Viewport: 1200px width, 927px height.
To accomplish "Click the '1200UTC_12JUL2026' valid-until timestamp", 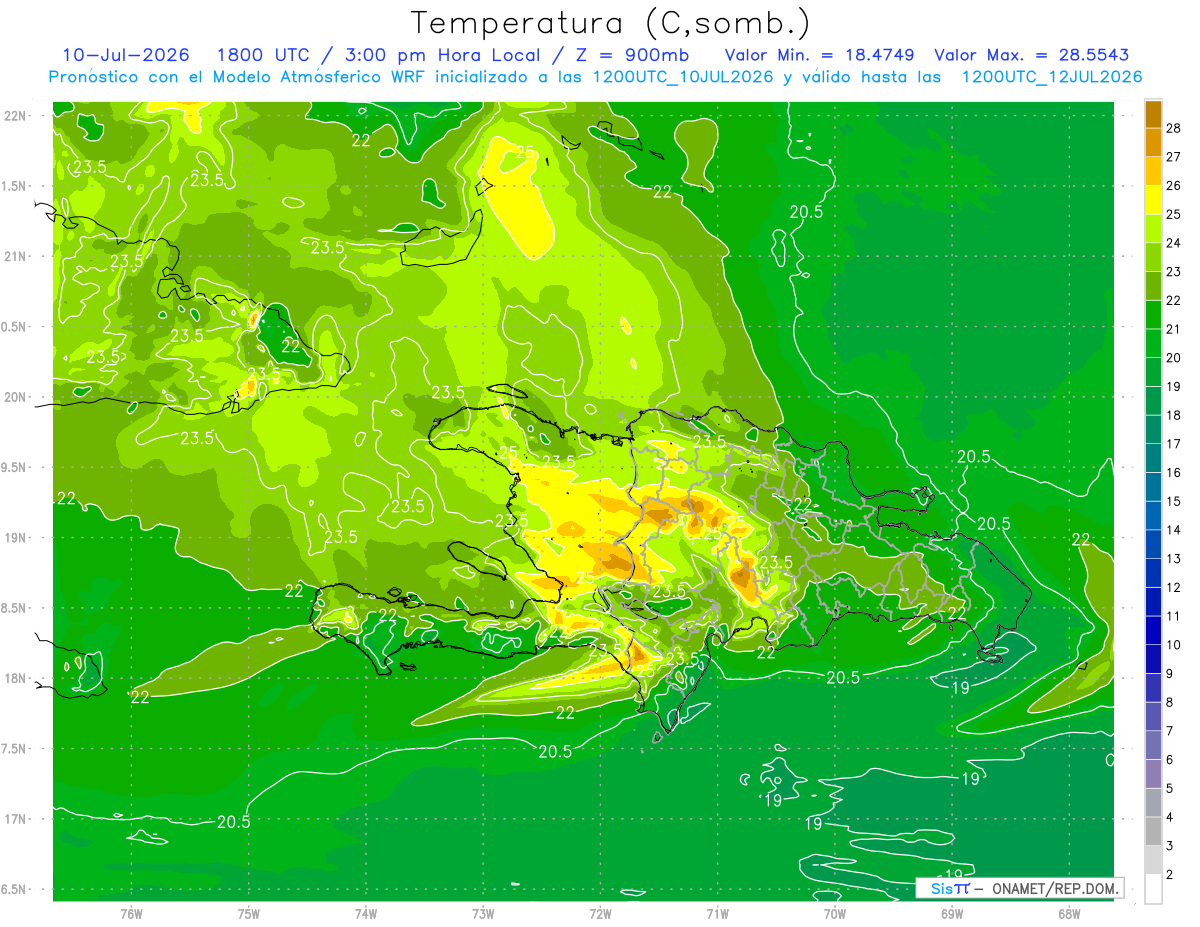I will click(1051, 77).
